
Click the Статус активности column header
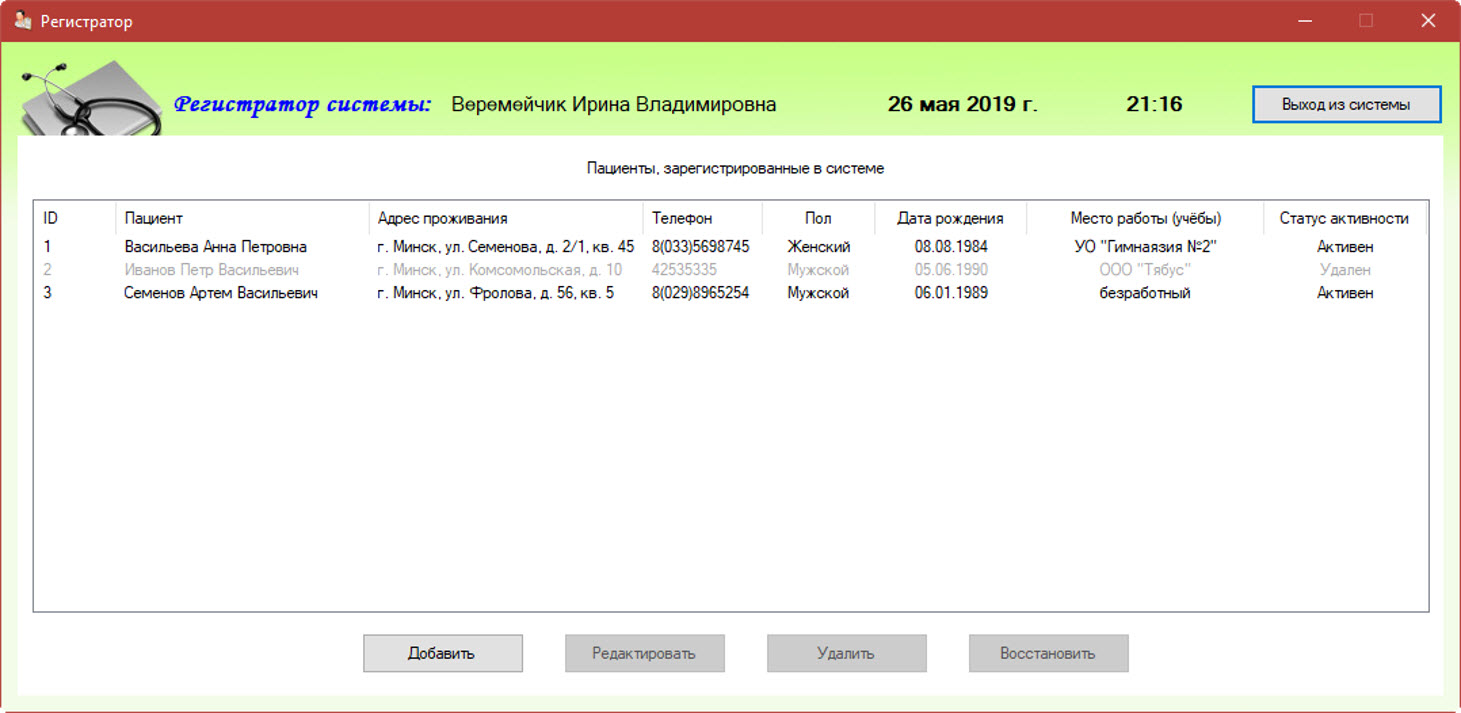coord(1344,217)
